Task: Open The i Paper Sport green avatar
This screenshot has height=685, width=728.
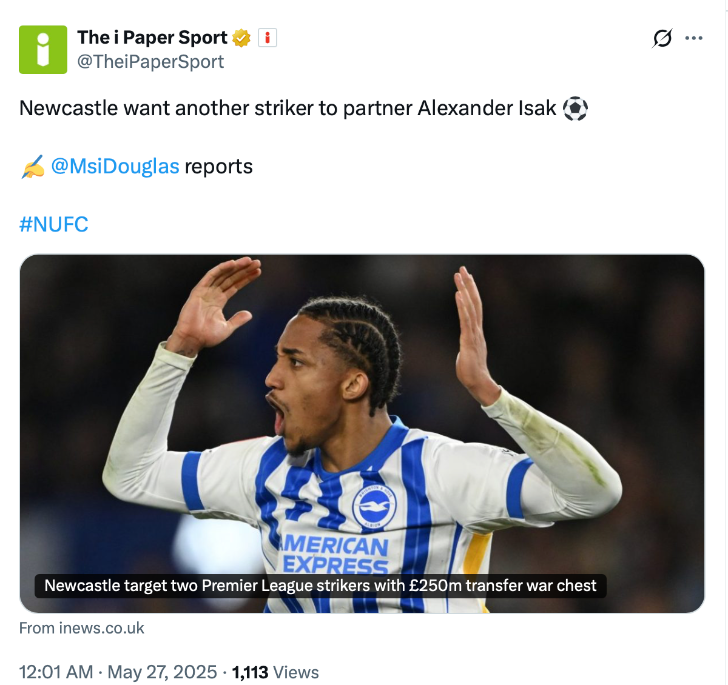Action: coord(43,49)
